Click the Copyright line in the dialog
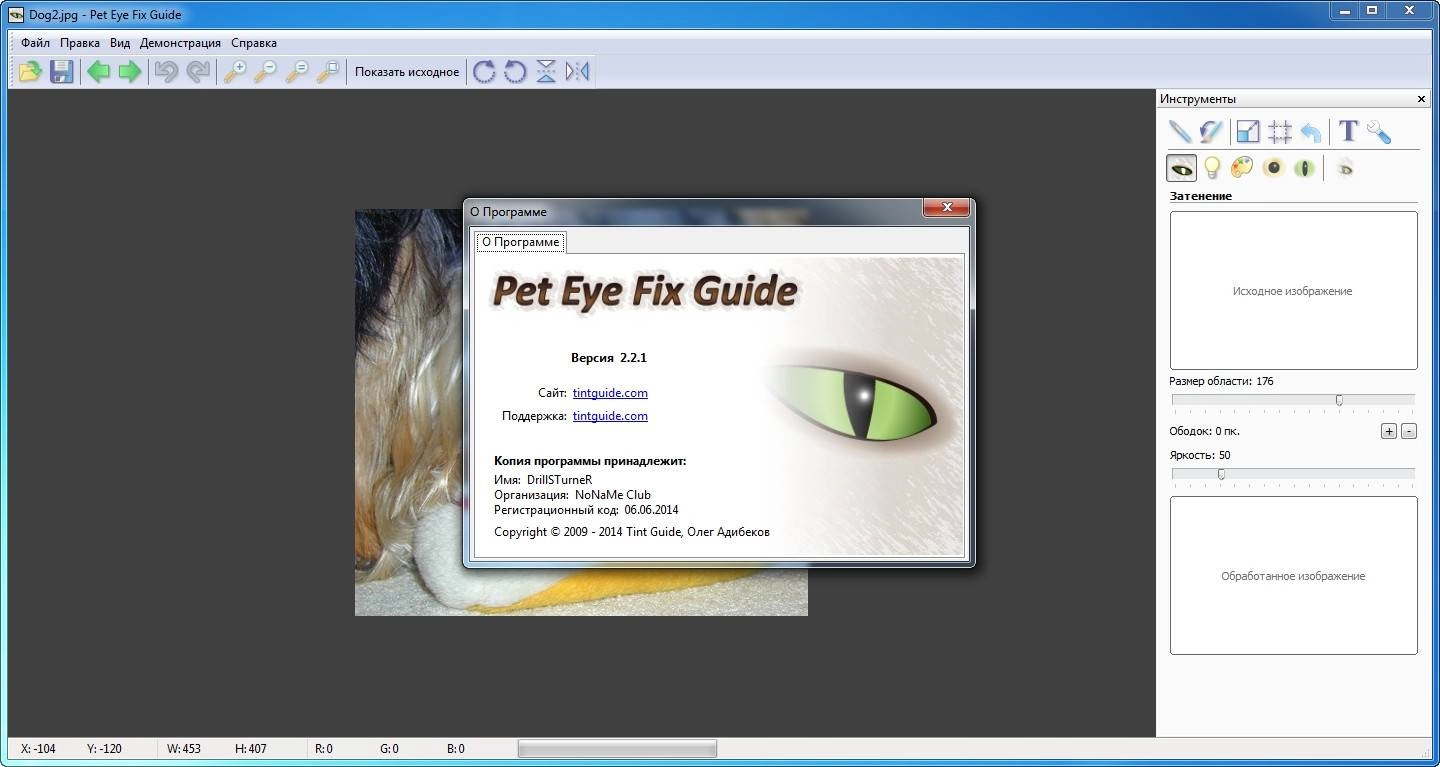1440x767 pixels. click(x=632, y=532)
